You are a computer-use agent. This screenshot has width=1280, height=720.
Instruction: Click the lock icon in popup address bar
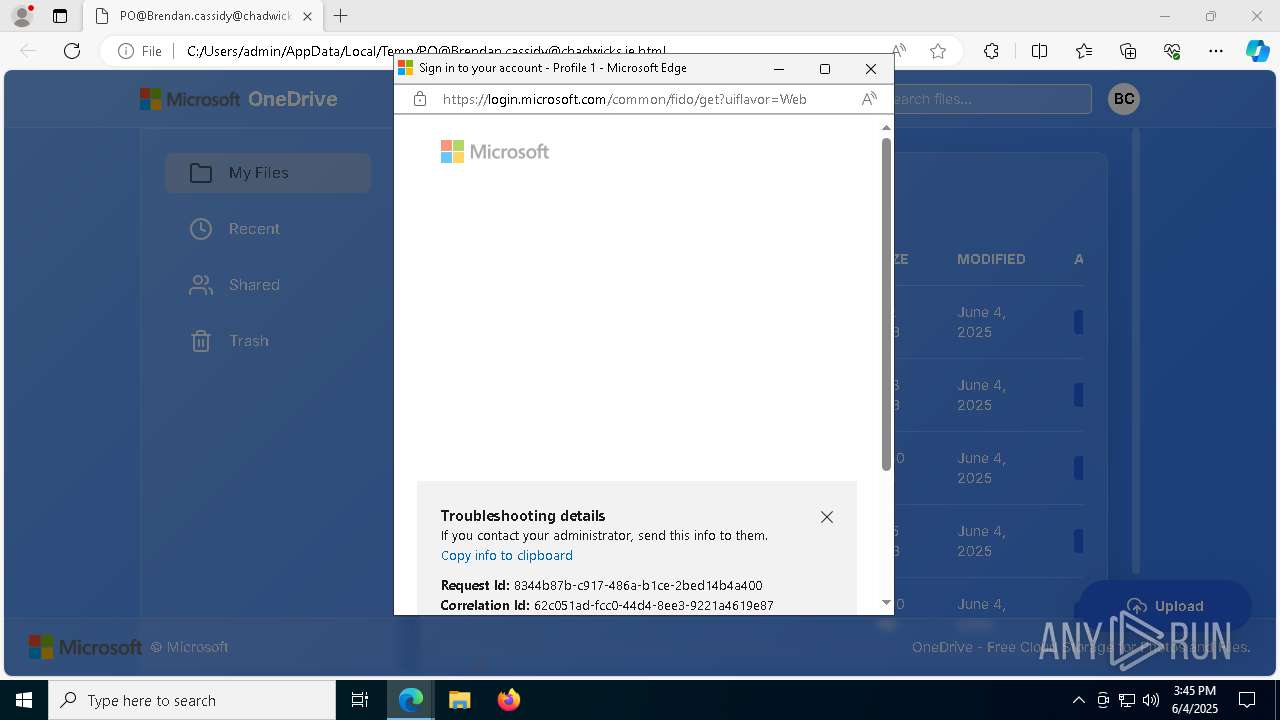[420, 99]
